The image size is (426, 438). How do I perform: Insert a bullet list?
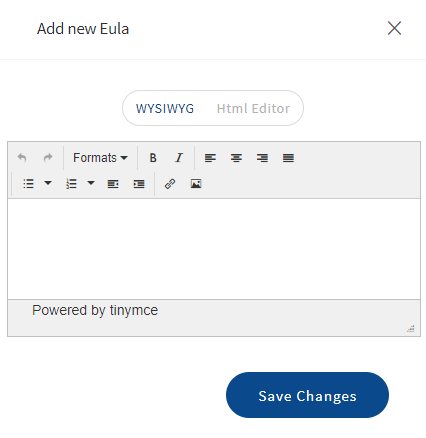pyautogui.click(x=28, y=184)
